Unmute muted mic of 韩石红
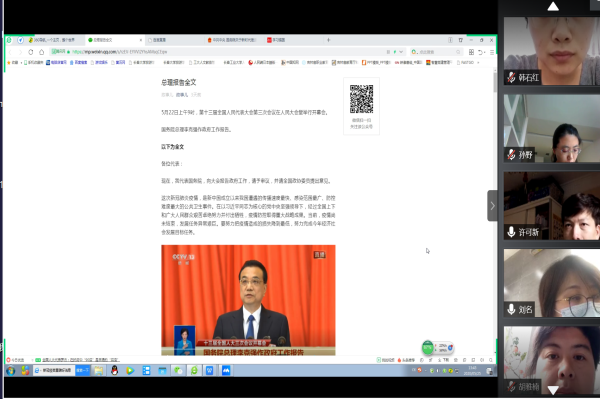 pyautogui.click(x=511, y=77)
